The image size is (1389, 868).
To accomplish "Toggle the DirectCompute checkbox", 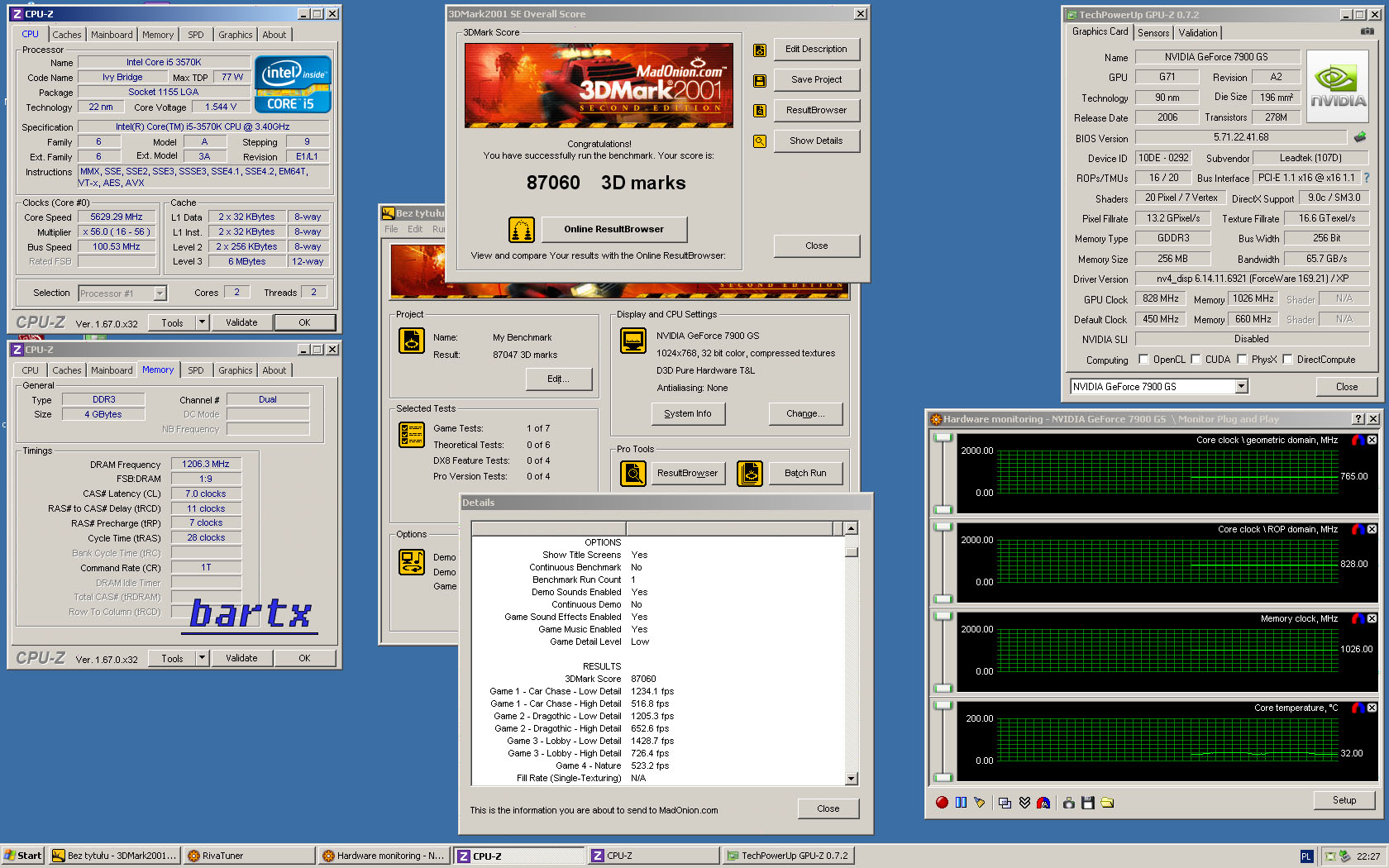I will point(1287,360).
